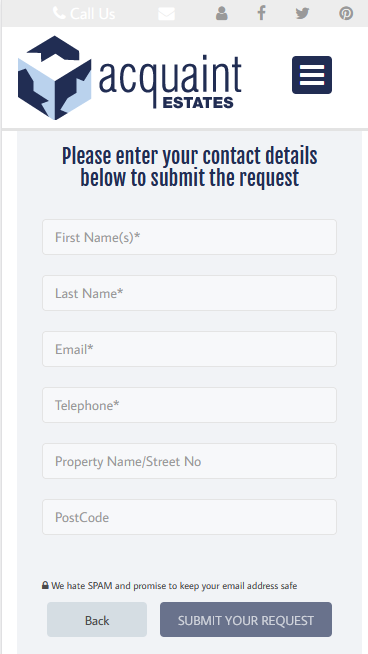
Task: Click the Acquaint Estates cube logo
Action: pyautogui.click(x=54, y=78)
